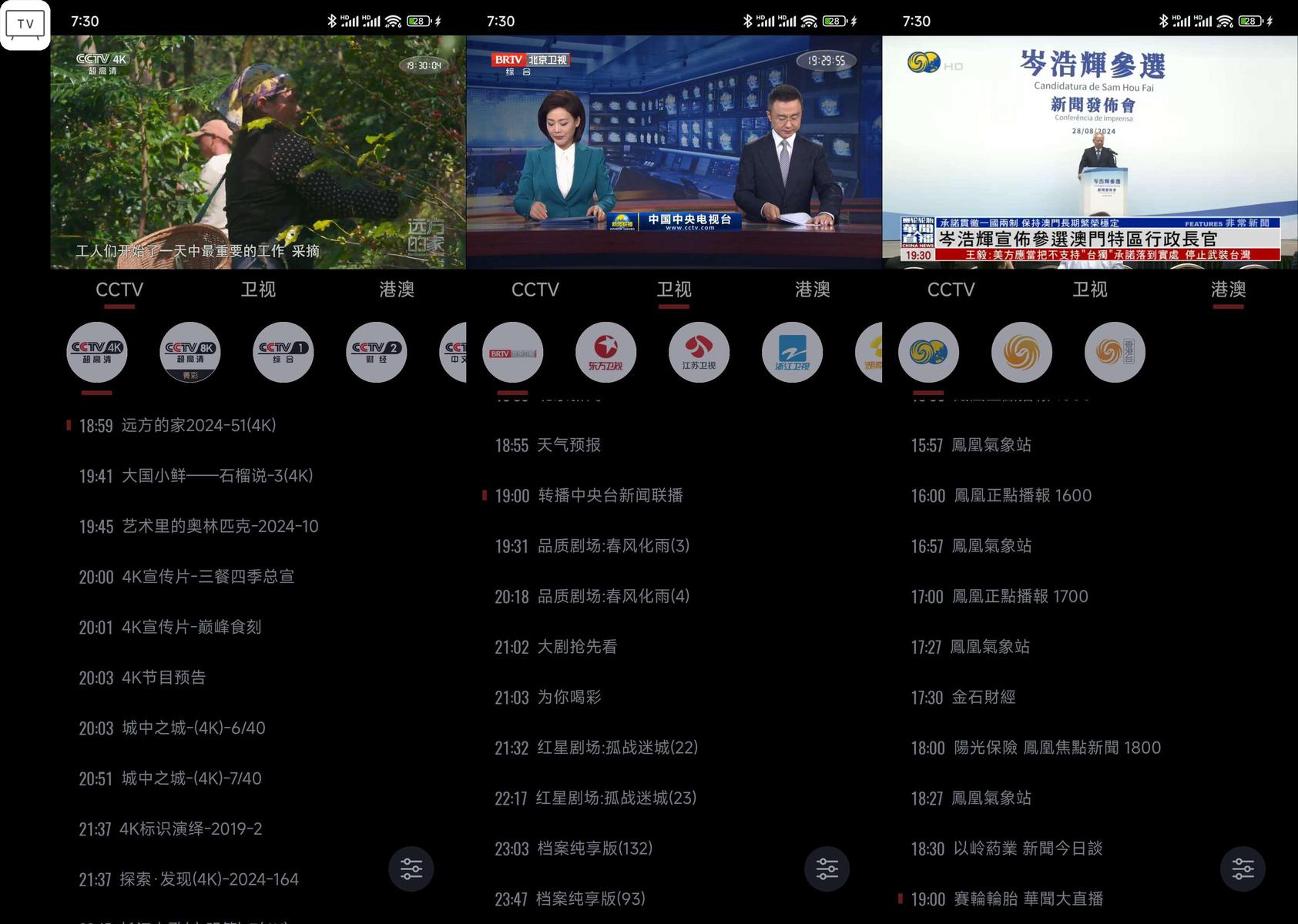Choose 档案纯享版(132) at 23:03

click(574, 849)
